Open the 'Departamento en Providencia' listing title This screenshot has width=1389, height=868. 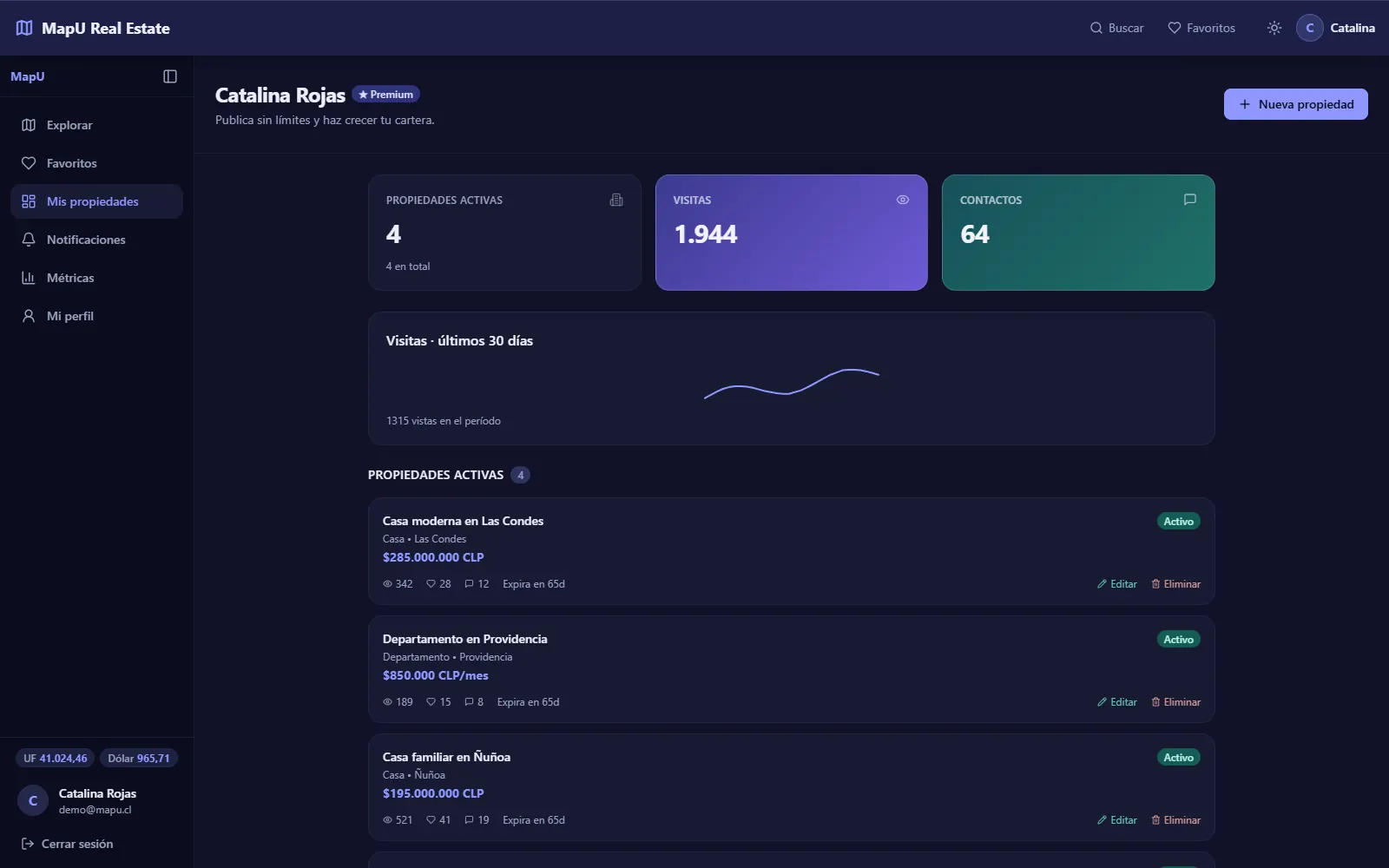pyautogui.click(x=464, y=639)
